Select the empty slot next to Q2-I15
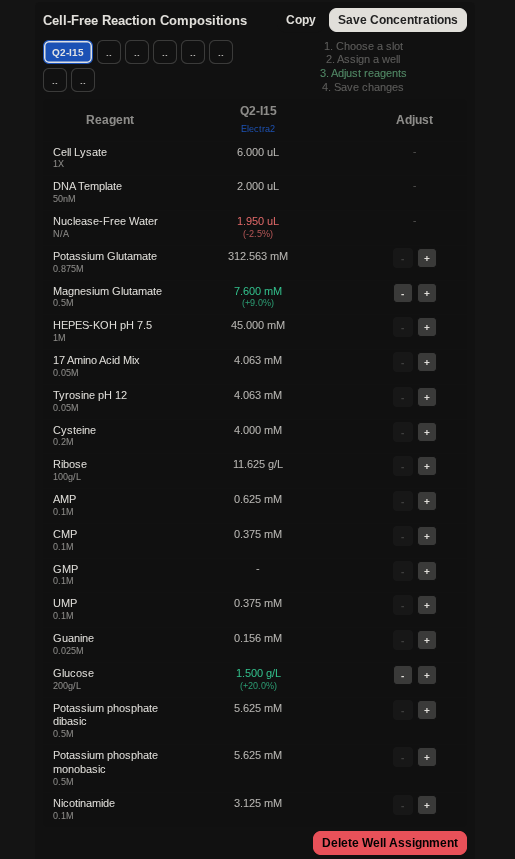 pyautogui.click(x=109, y=52)
